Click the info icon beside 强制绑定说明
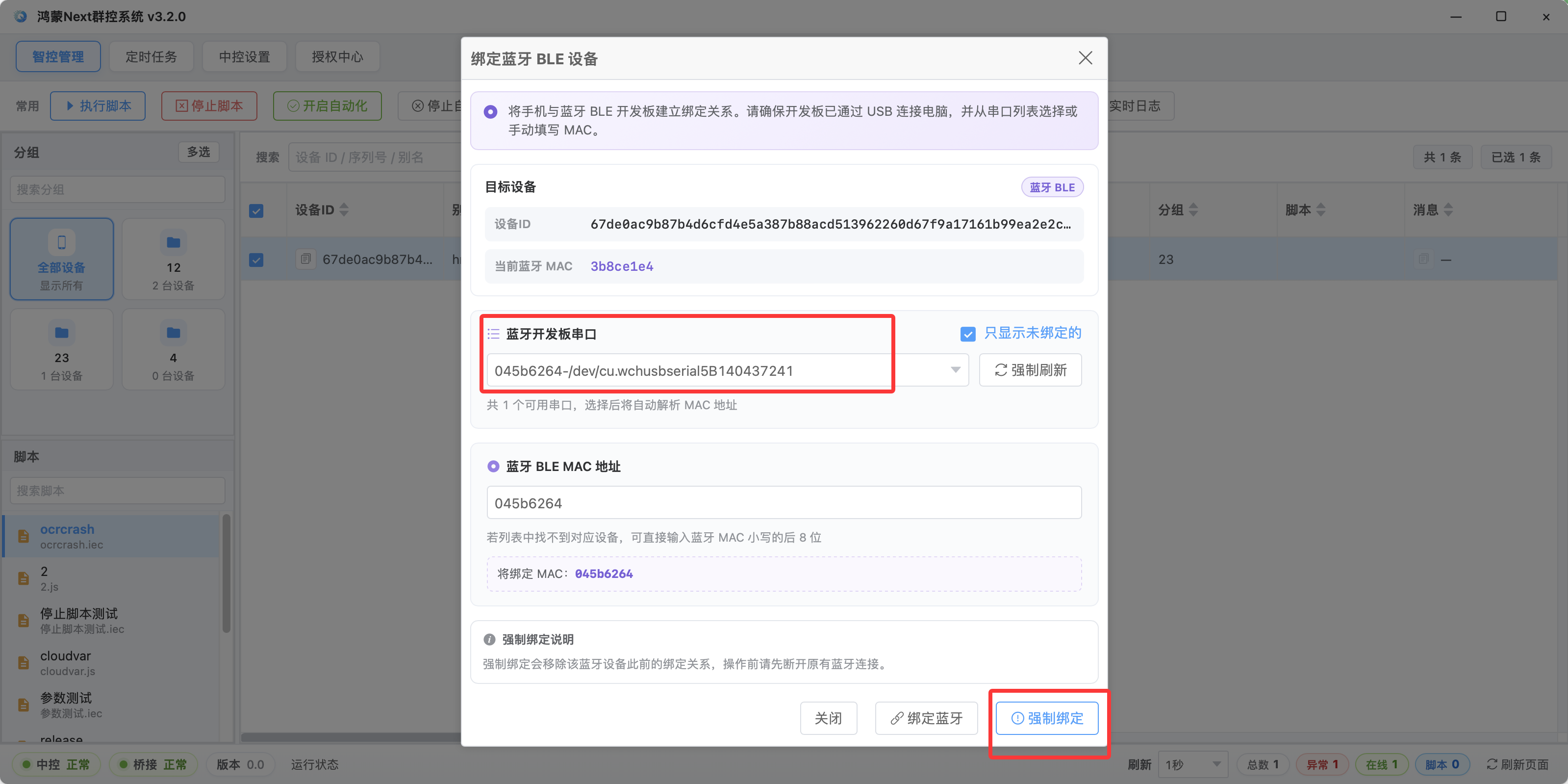The height and width of the screenshot is (784, 1568). point(489,640)
